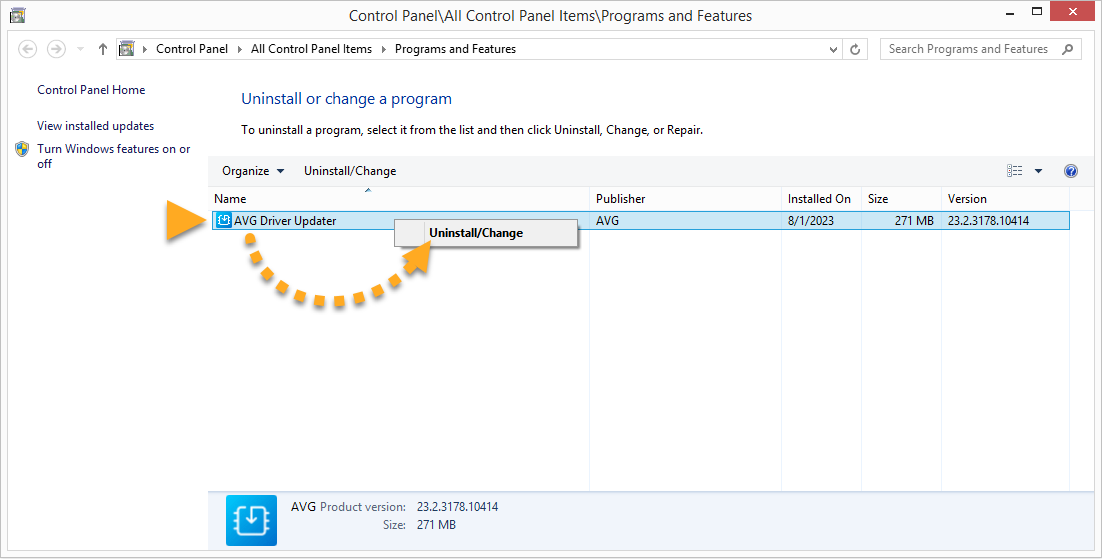Open Help via question mark icon
This screenshot has height=559, width=1102.
(x=1071, y=171)
